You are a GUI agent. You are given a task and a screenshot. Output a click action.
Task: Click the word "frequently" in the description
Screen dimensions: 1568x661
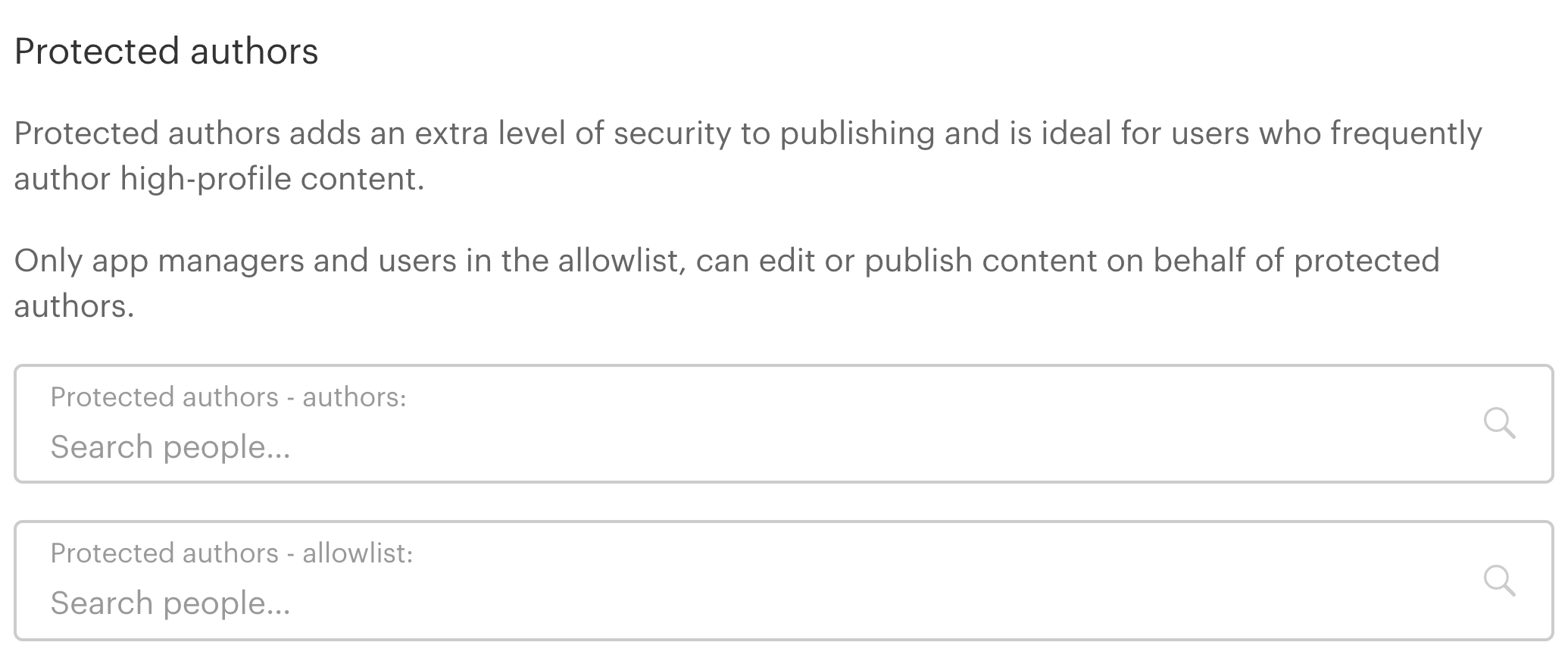1406,133
